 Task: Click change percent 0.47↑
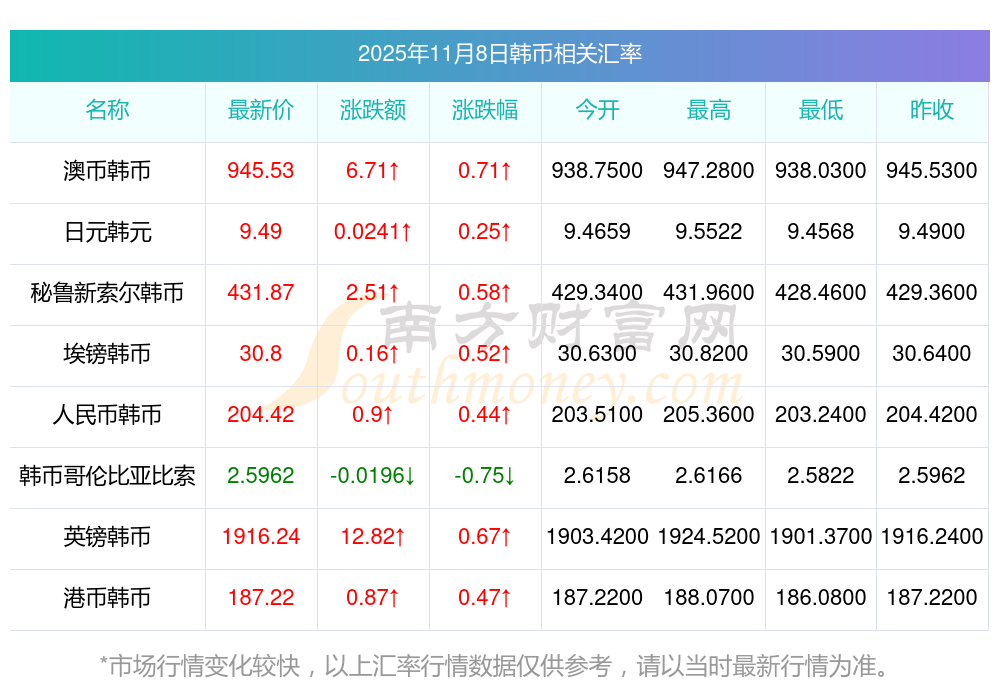click(x=485, y=598)
